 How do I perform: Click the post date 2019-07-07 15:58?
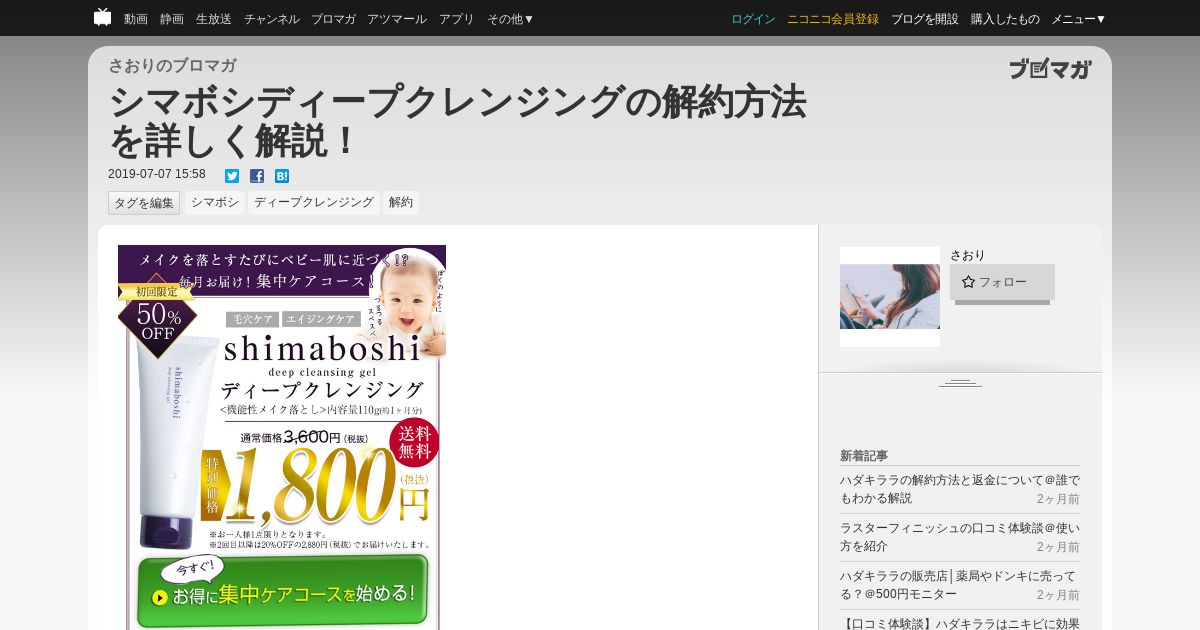(157, 174)
